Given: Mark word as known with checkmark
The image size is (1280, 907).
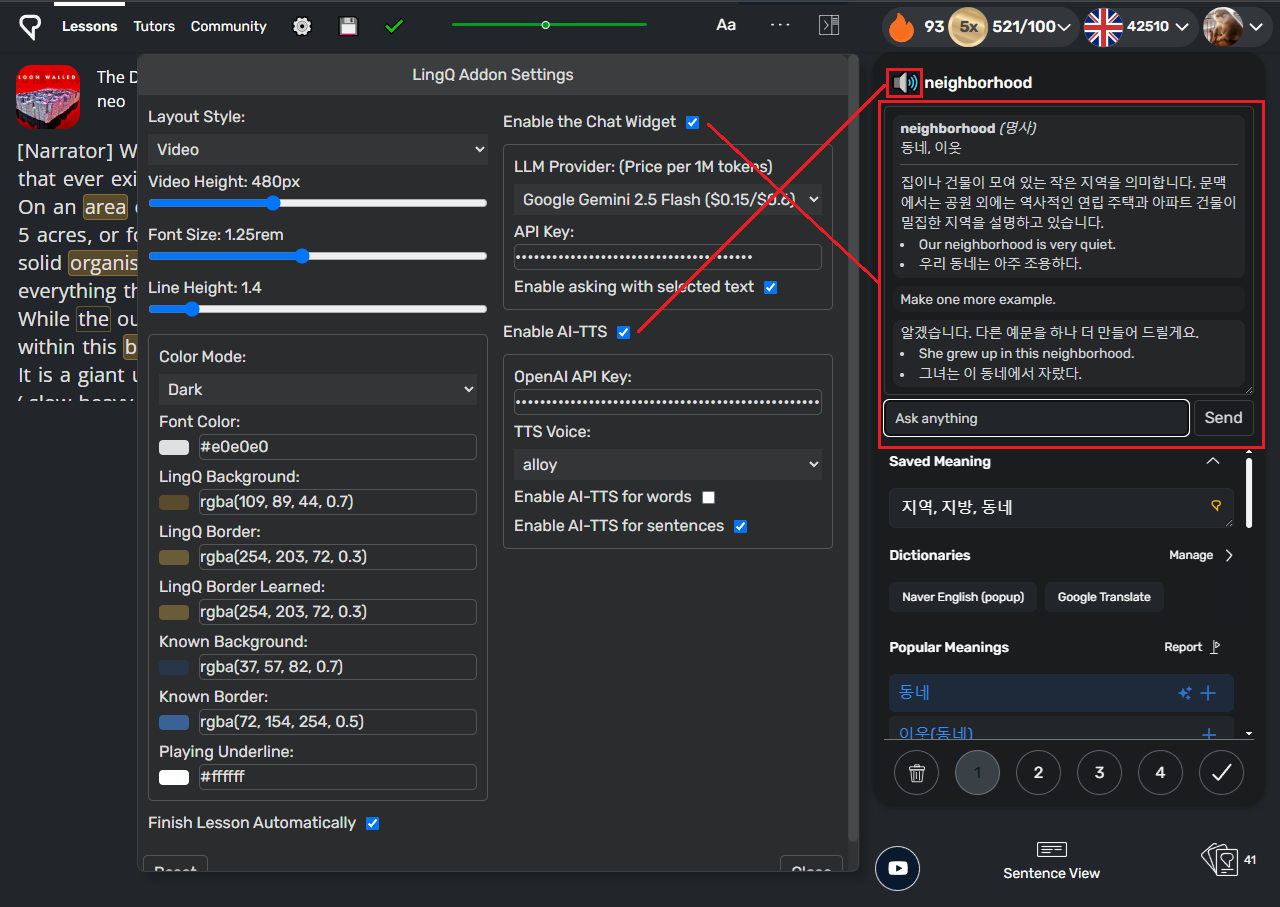Looking at the screenshot, I should [x=1221, y=772].
